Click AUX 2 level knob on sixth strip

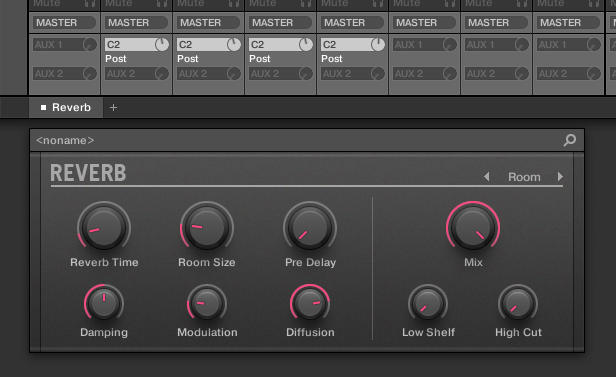[450, 73]
